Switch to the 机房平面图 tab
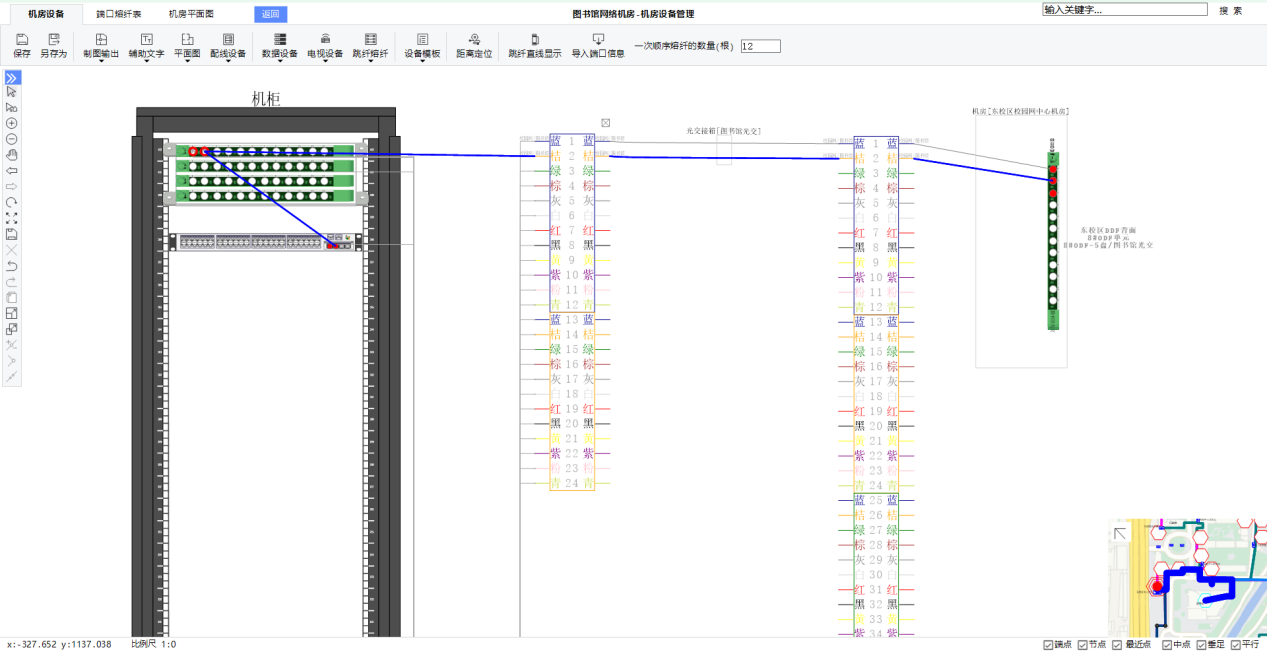Screen dimensions: 1267x656 point(190,14)
